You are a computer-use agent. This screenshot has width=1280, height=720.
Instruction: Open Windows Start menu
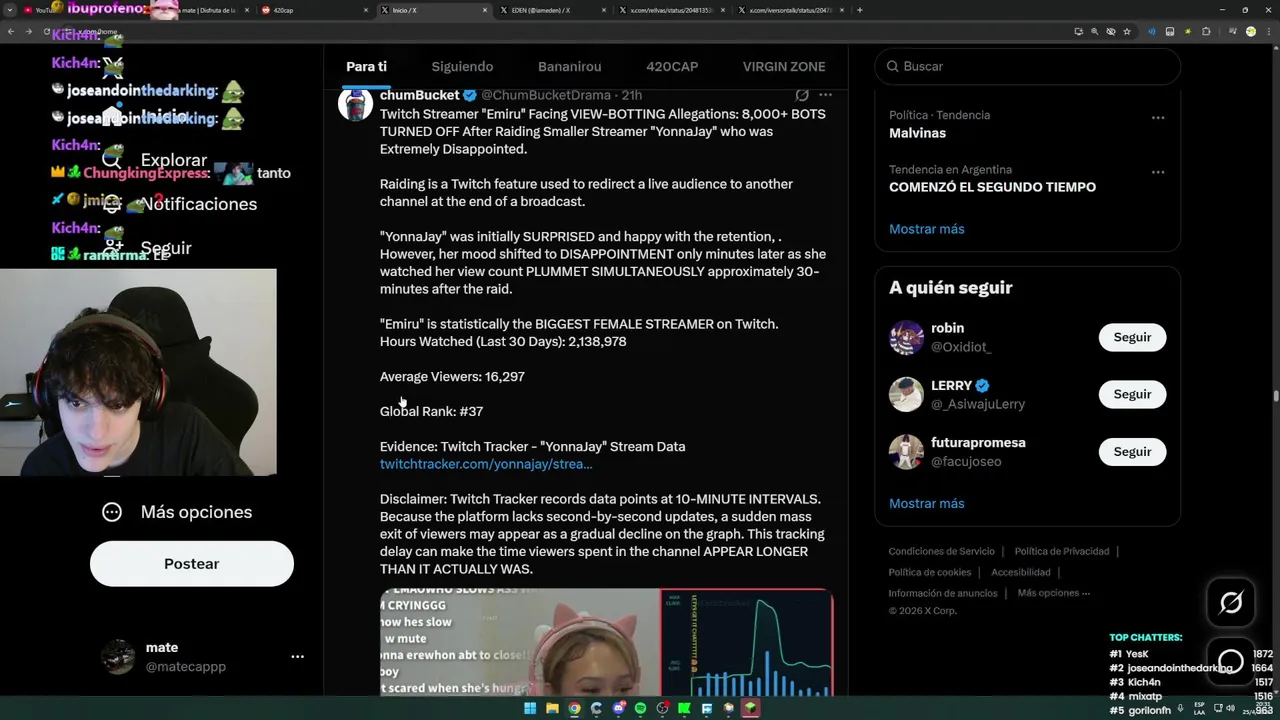click(x=530, y=708)
